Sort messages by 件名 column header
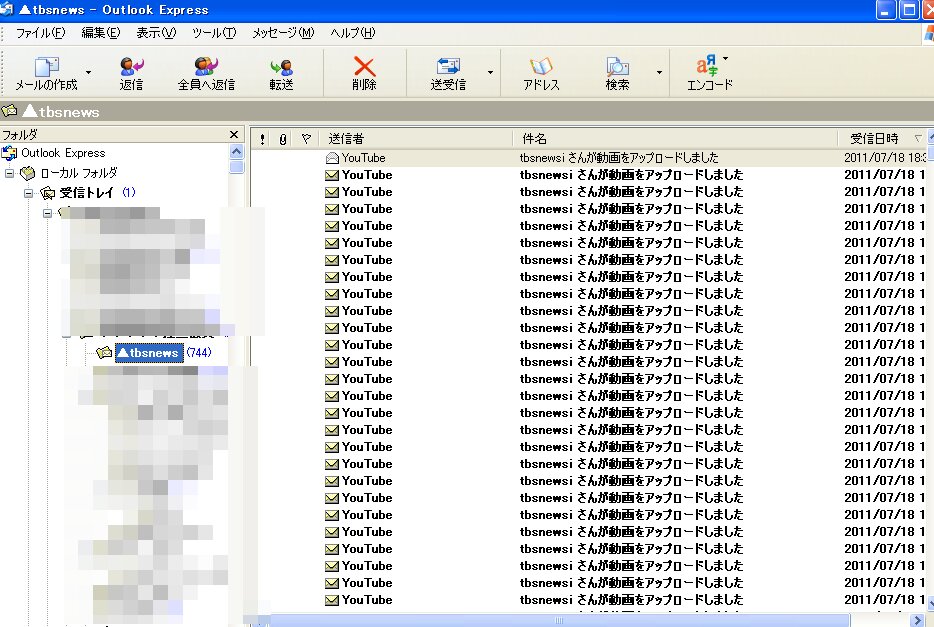The height and width of the screenshot is (627, 934). pos(675,139)
